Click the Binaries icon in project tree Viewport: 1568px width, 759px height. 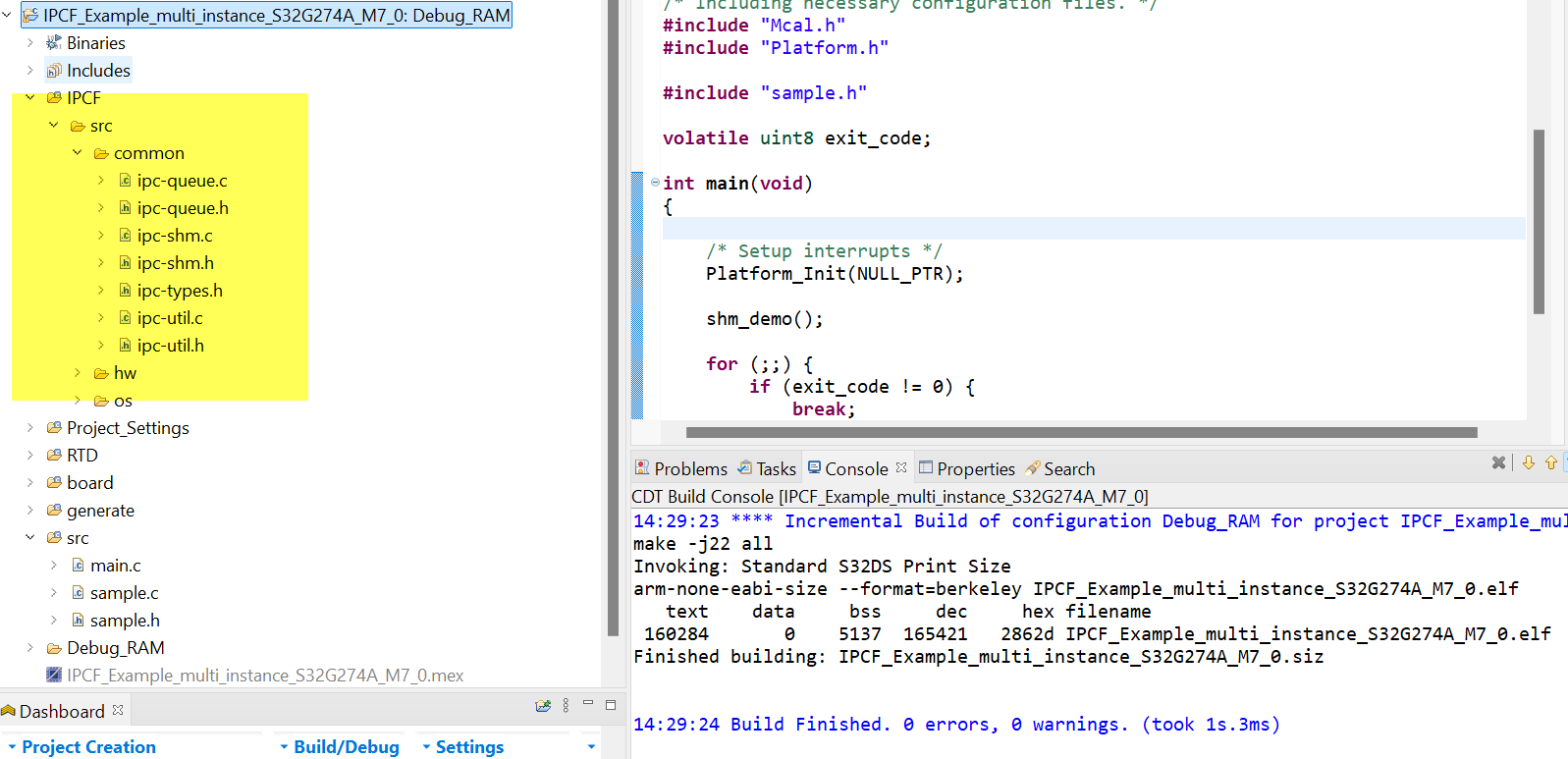click(x=54, y=42)
